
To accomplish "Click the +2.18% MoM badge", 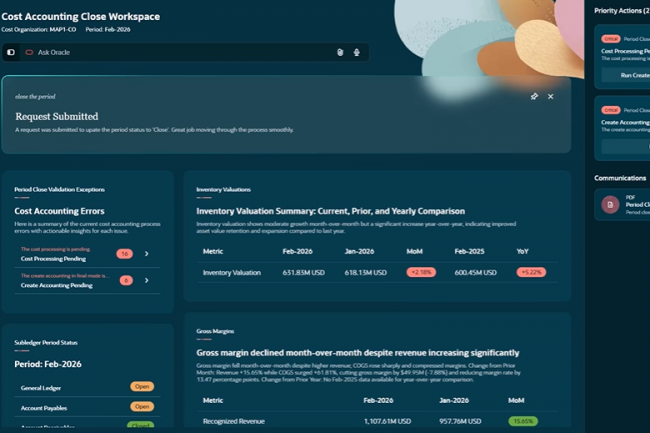I will 421,272.
